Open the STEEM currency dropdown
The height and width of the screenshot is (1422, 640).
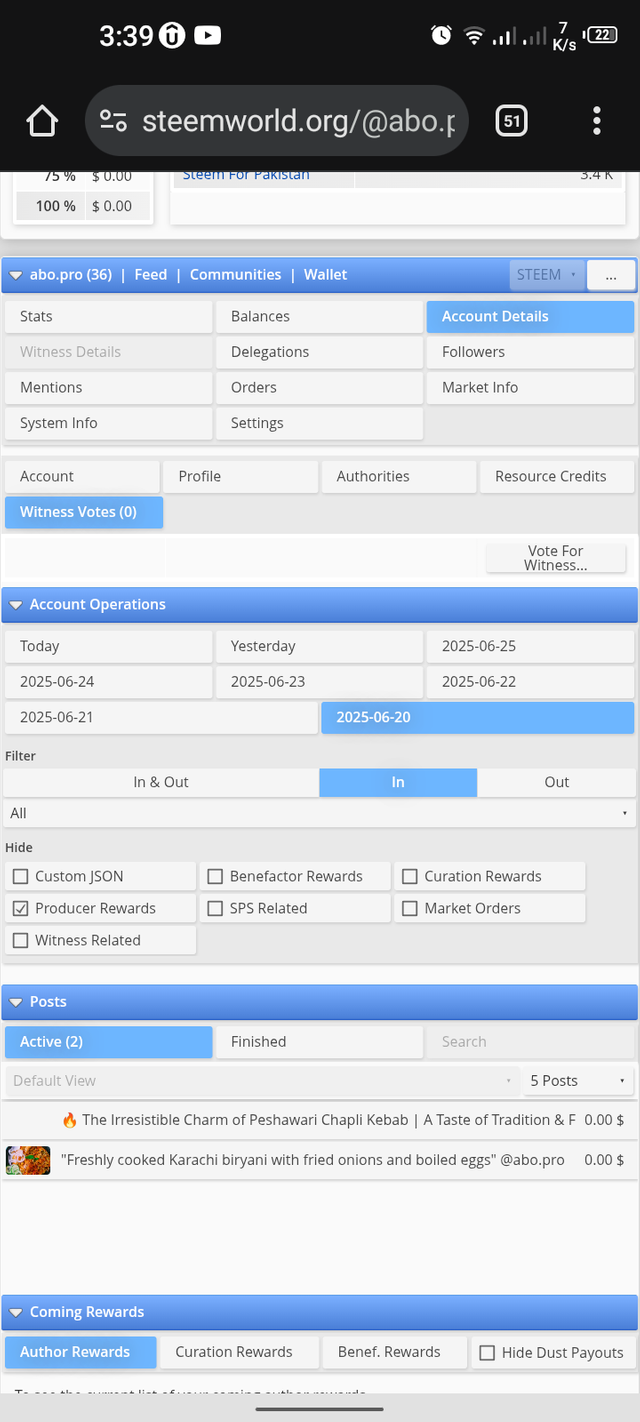click(x=546, y=275)
